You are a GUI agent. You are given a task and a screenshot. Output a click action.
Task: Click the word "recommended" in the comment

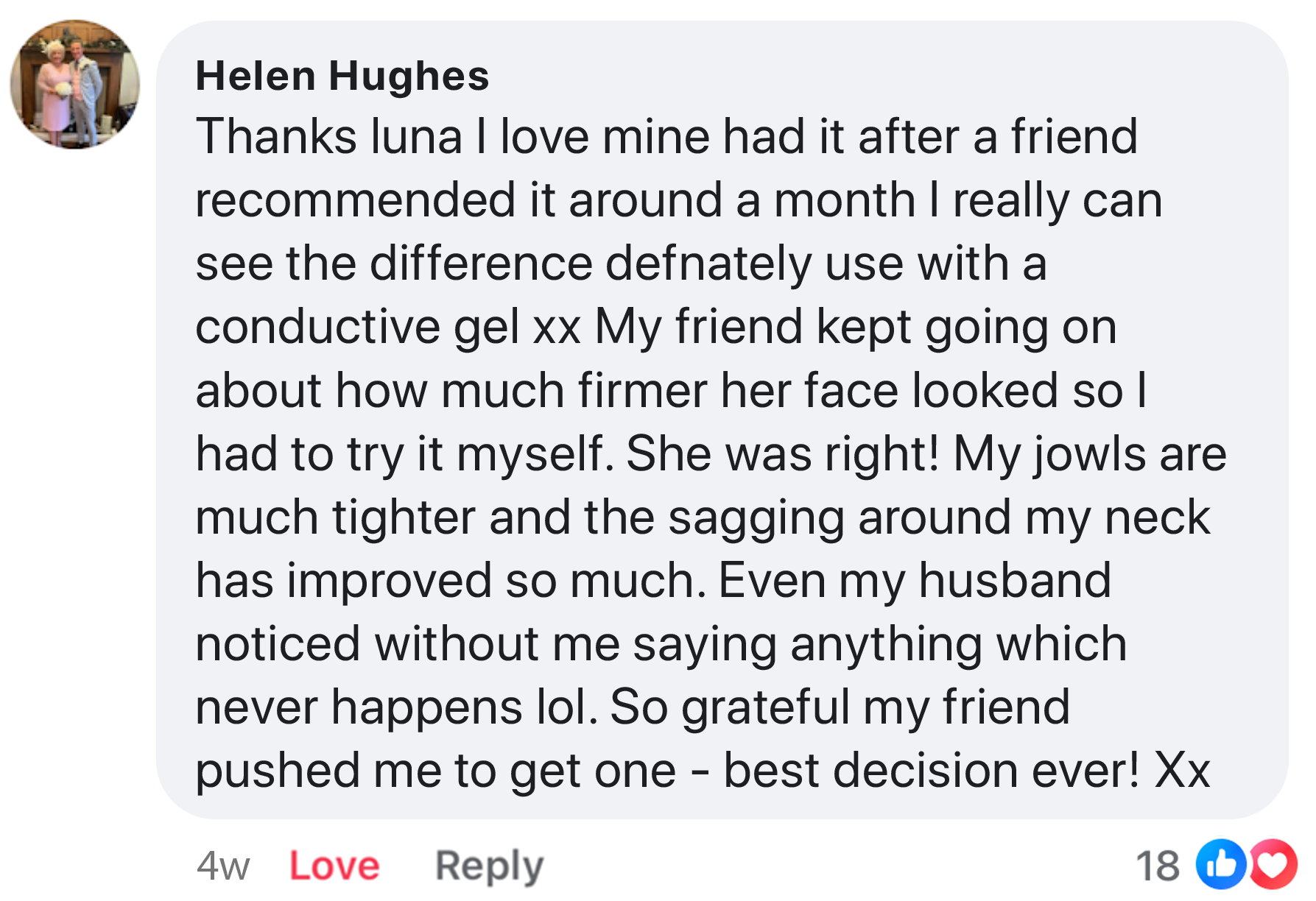click(x=355, y=200)
